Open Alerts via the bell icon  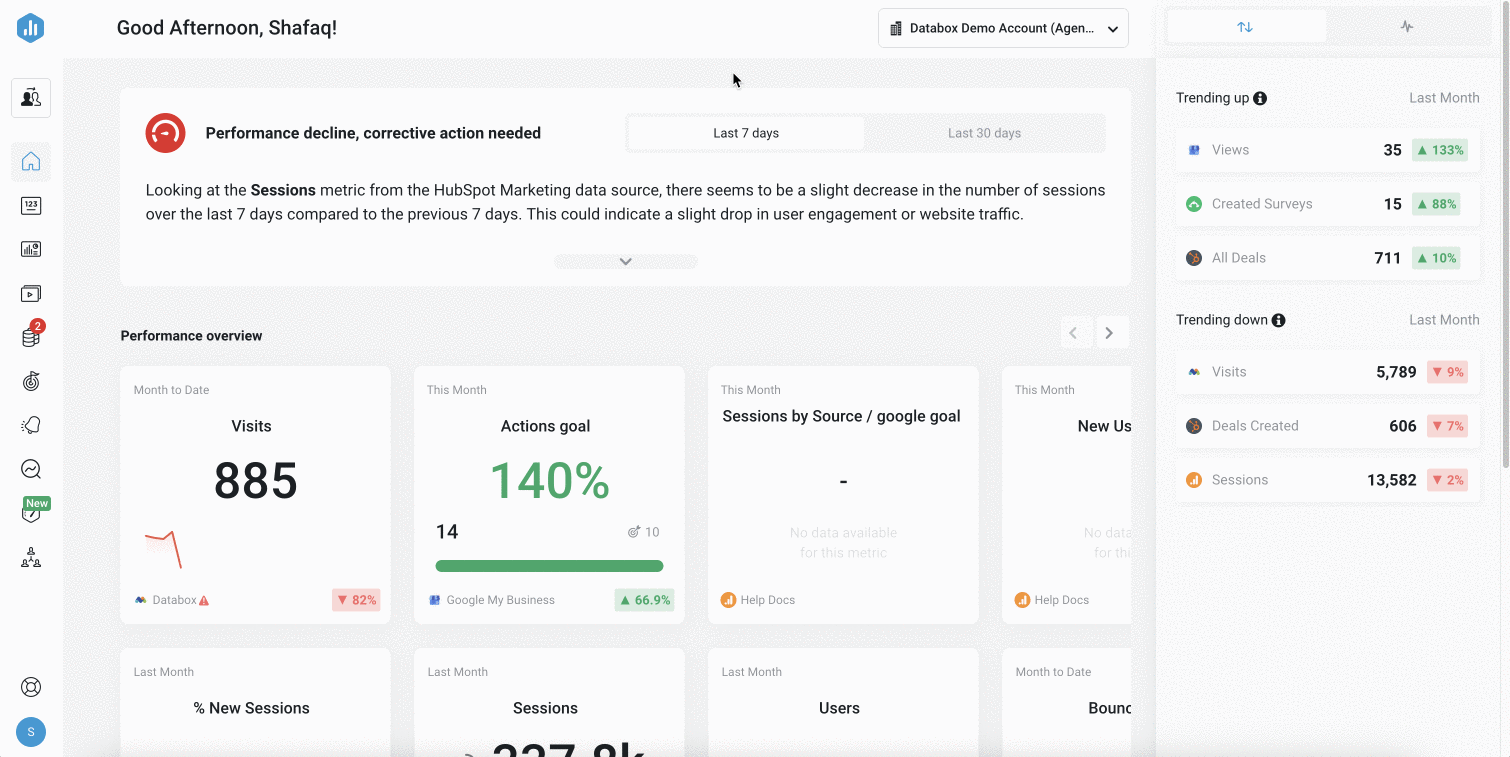[x=31, y=425]
